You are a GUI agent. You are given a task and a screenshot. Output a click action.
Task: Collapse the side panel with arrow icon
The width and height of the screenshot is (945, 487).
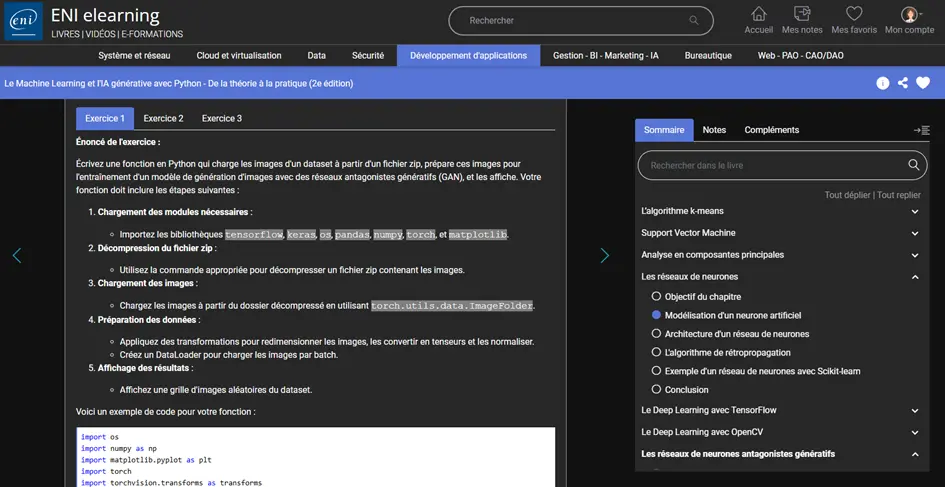(921, 130)
